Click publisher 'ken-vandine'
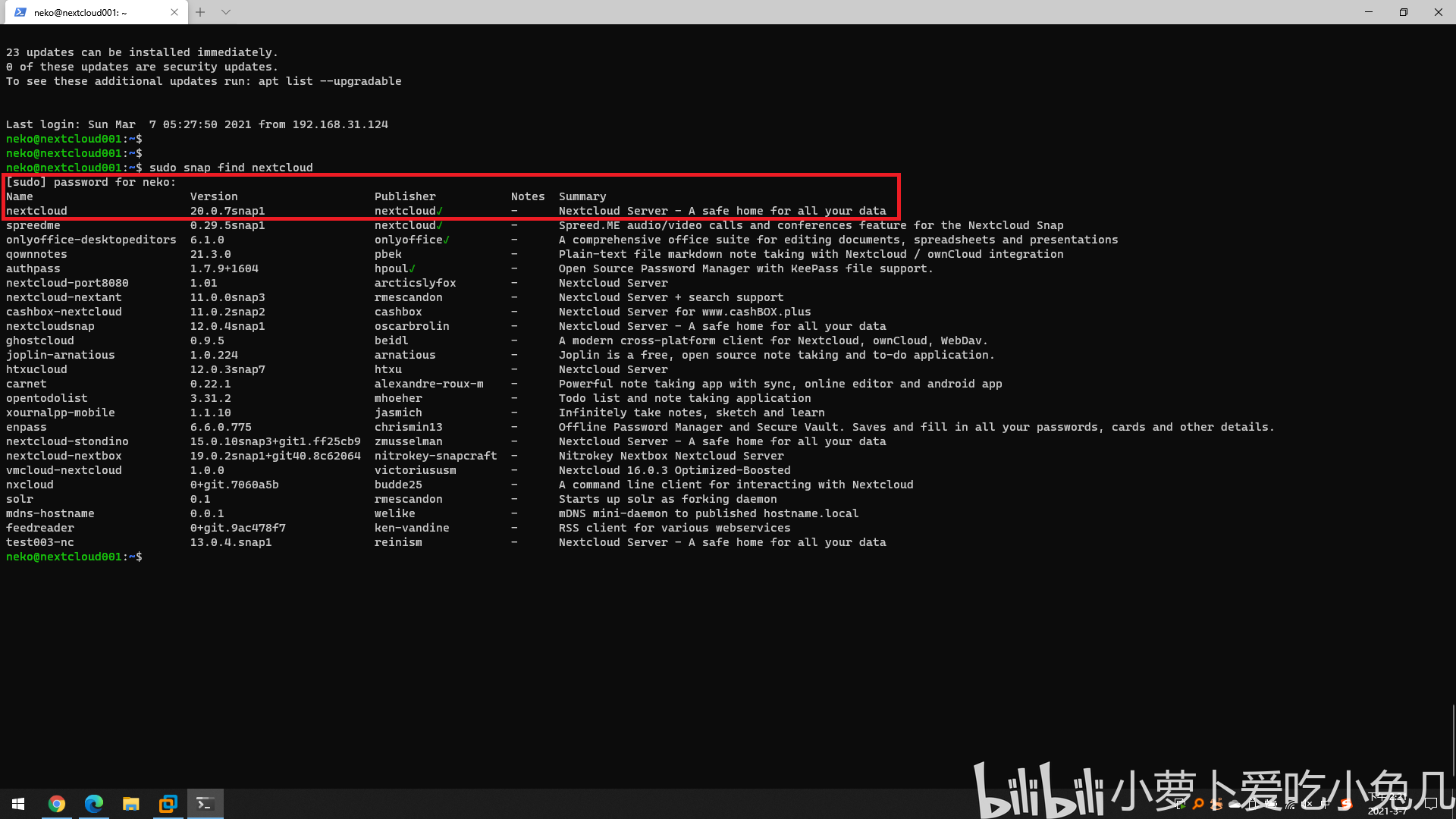 (412, 528)
